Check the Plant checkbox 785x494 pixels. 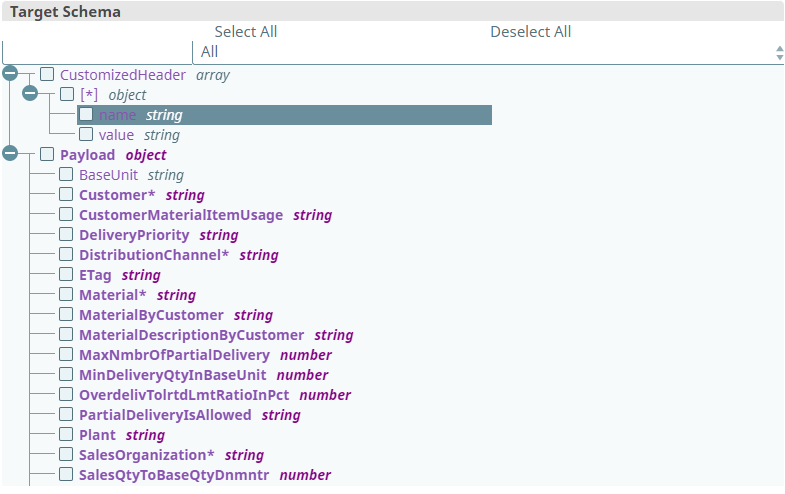click(x=66, y=434)
